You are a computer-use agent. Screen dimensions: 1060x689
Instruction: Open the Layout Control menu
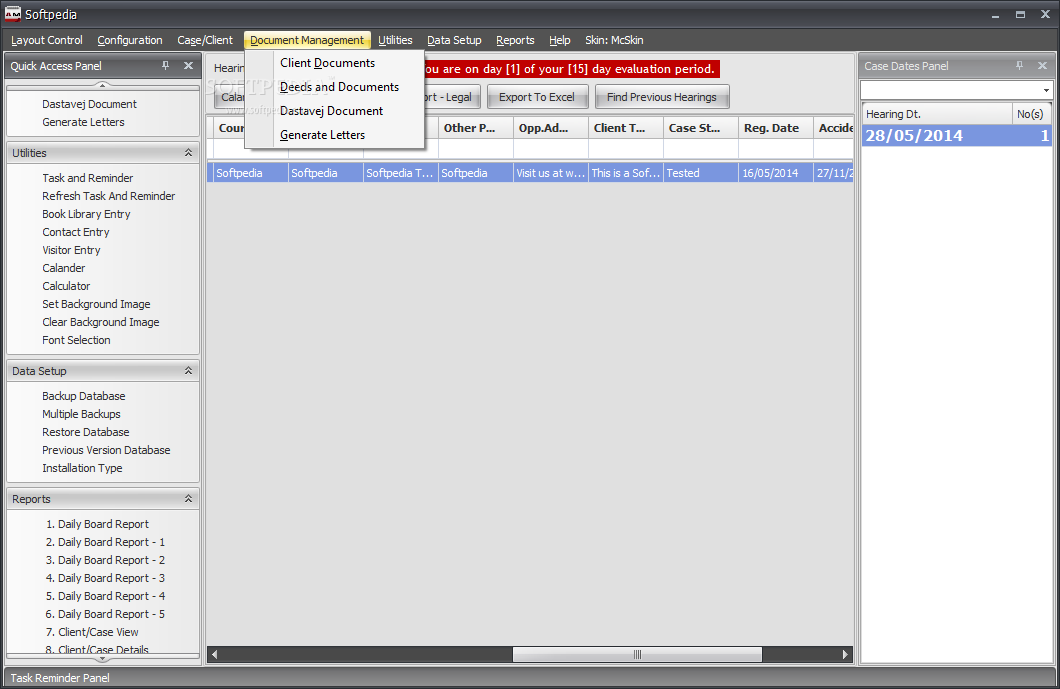[47, 40]
